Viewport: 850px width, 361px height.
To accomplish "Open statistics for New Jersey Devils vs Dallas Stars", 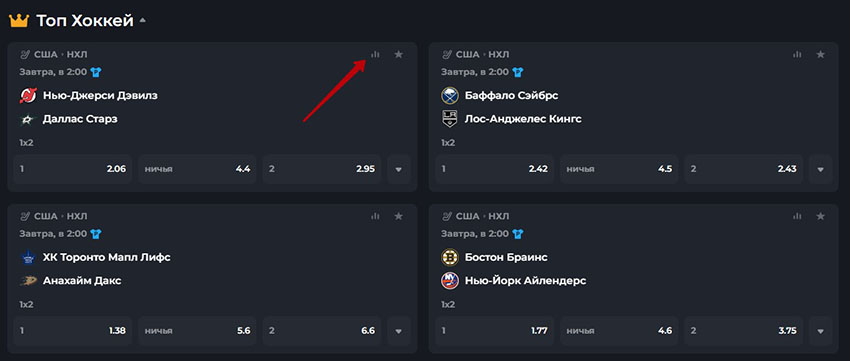I will tap(375, 54).
